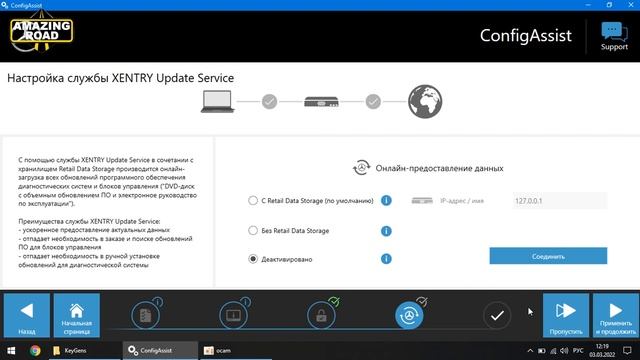Click the globe internet step icon
The image size is (640, 360).
[425, 101]
